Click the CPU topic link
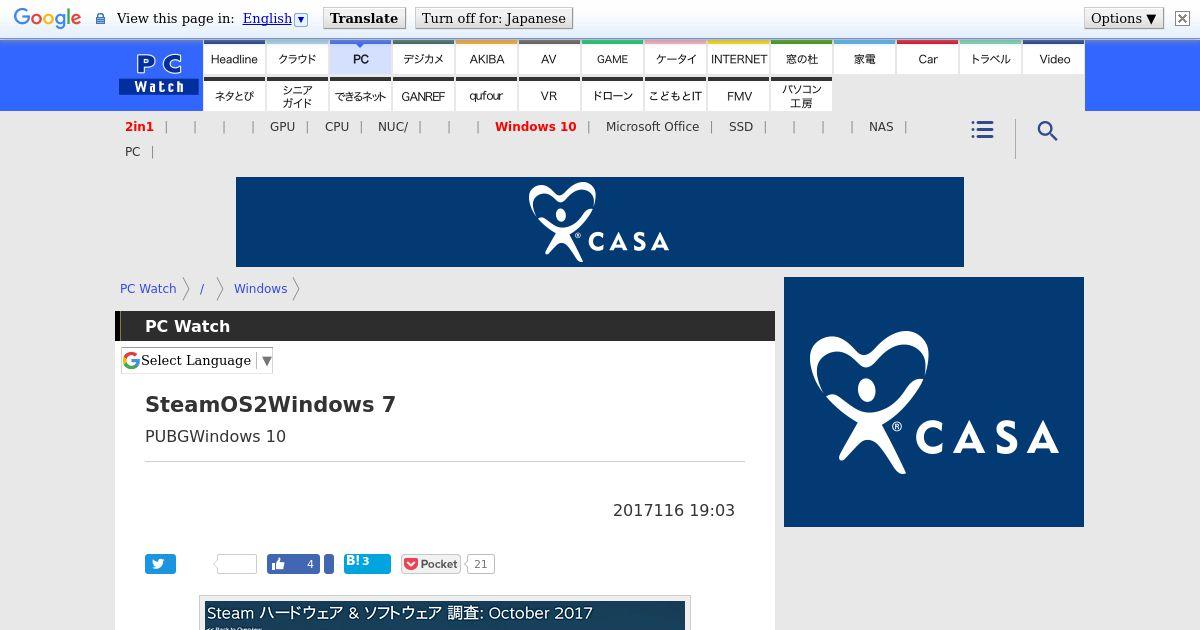This screenshot has height=630, width=1200. tap(337, 127)
